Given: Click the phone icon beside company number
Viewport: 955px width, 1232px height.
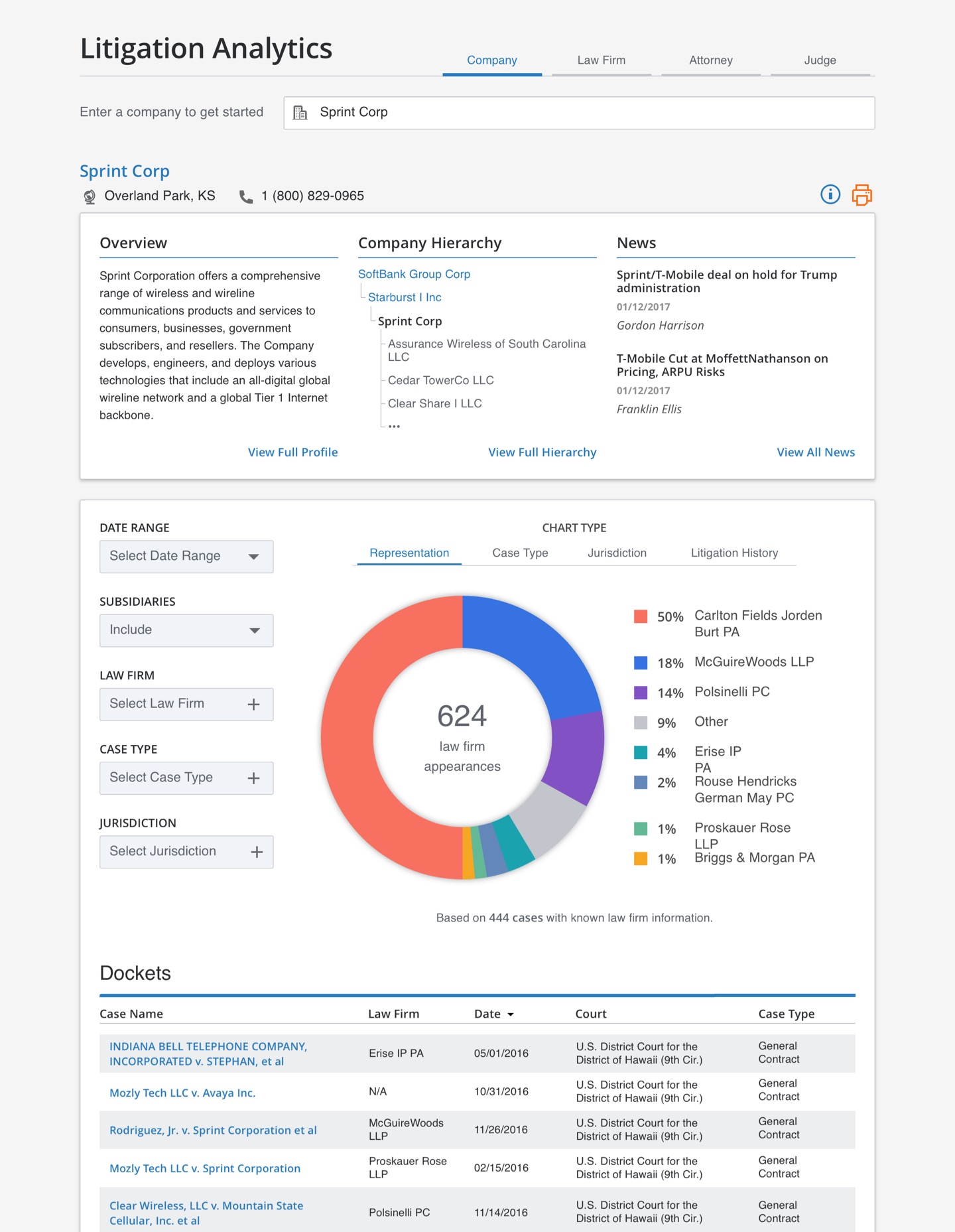Looking at the screenshot, I should click(x=246, y=196).
